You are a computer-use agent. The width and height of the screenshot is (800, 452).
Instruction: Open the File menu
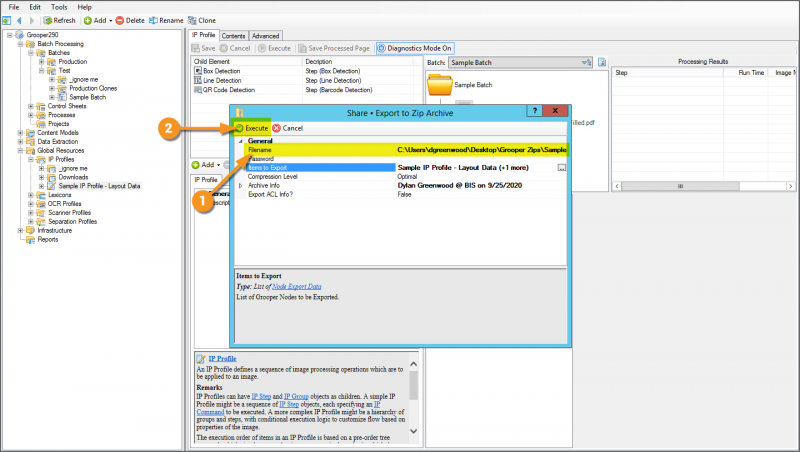pos(14,7)
